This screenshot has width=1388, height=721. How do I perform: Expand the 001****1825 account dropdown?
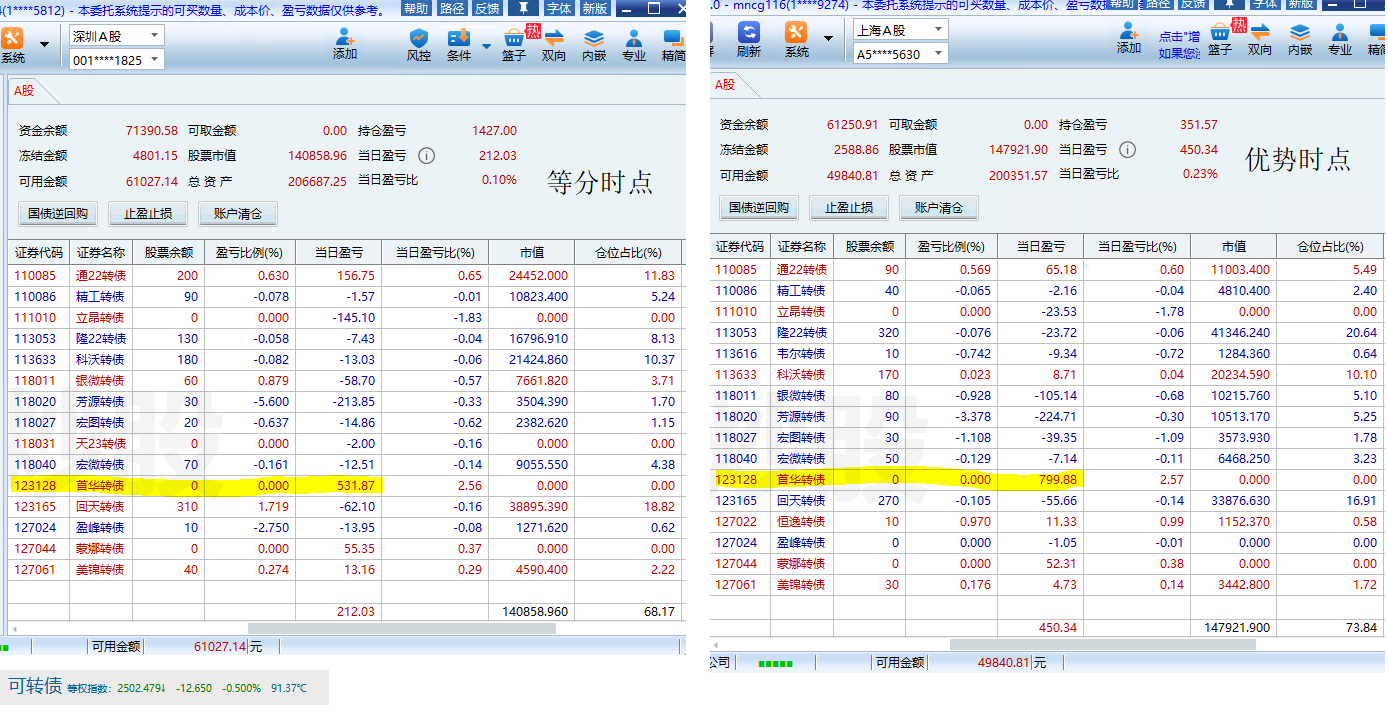point(154,60)
